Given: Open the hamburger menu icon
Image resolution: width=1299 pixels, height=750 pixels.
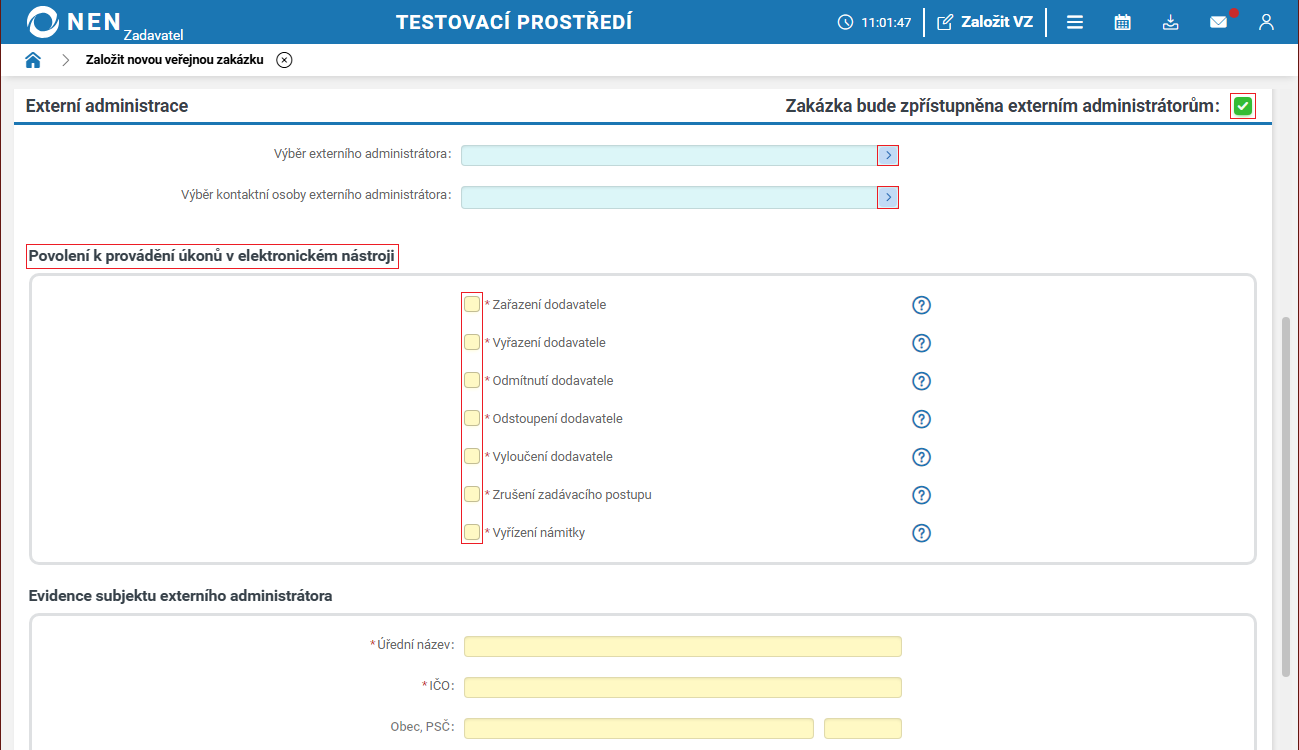Looking at the screenshot, I should pyautogui.click(x=1075, y=22).
